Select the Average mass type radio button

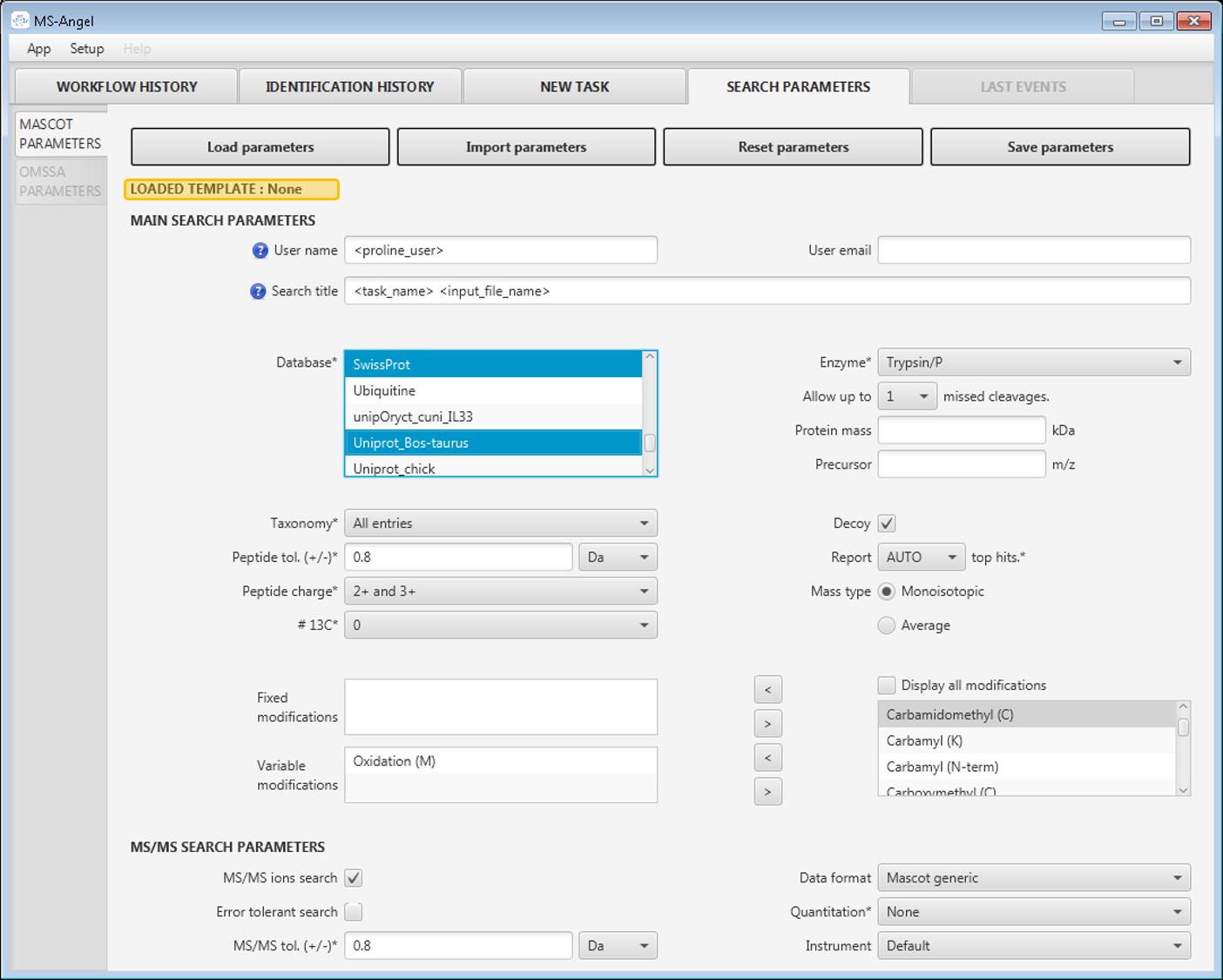887,625
